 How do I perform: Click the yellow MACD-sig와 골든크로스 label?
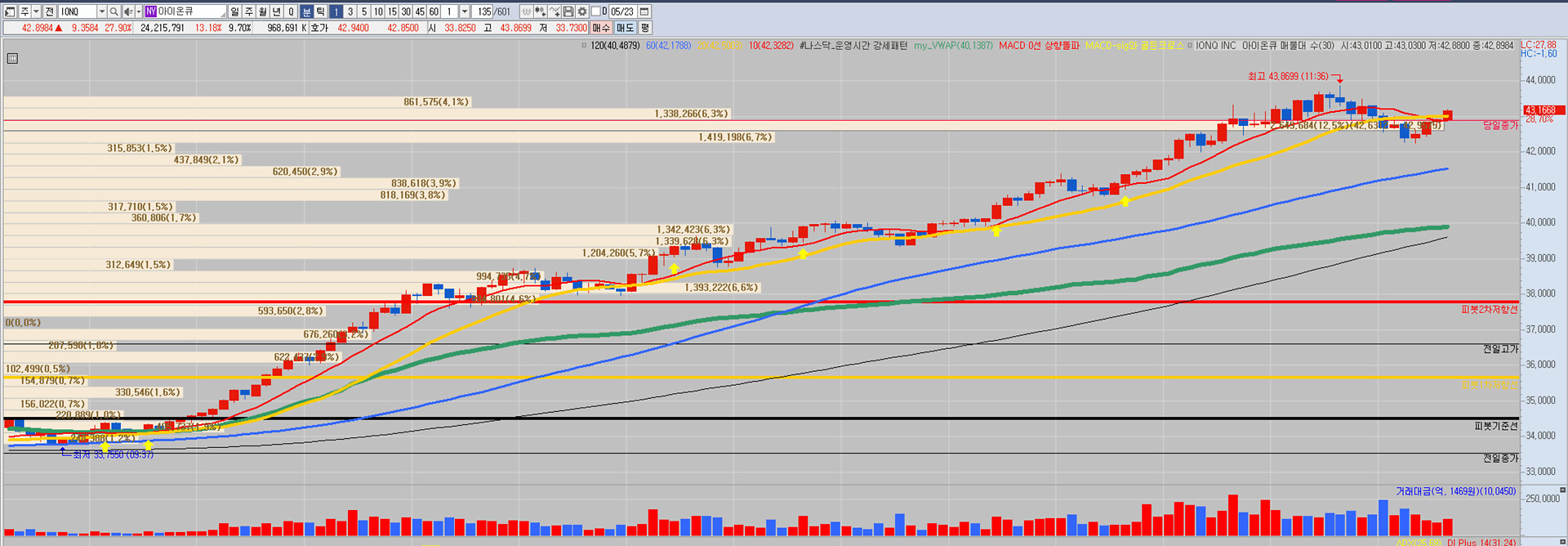[1134, 46]
